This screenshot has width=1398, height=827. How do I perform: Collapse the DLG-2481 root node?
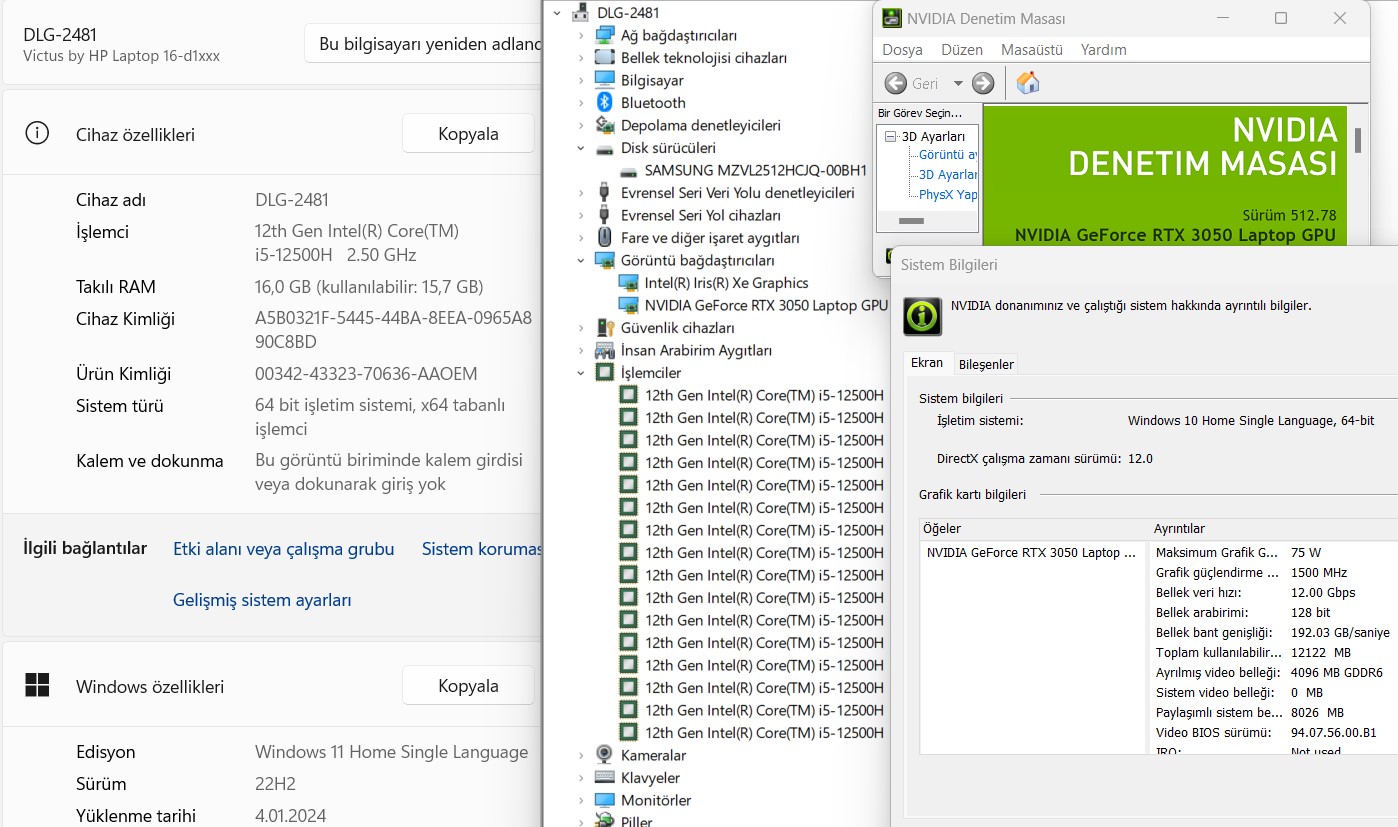tap(556, 13)
